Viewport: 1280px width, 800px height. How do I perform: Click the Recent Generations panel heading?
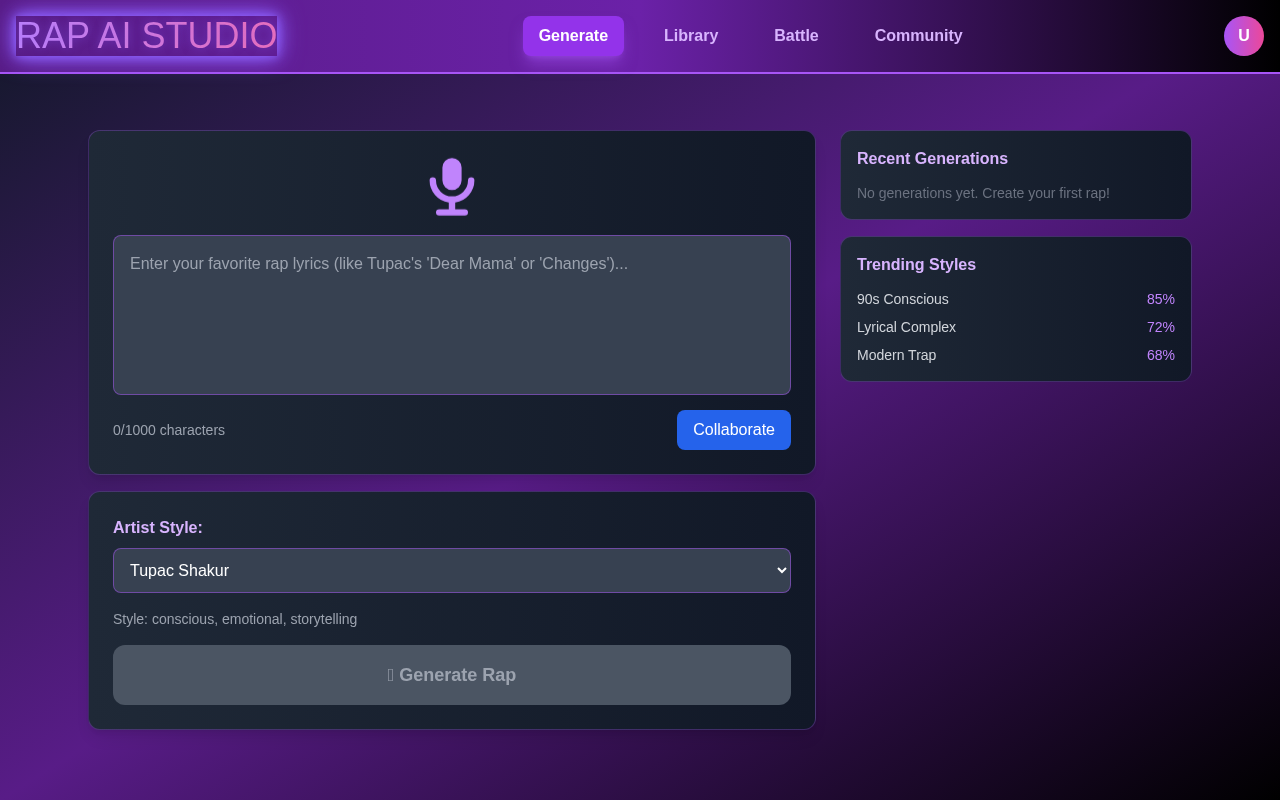(932, 158)
